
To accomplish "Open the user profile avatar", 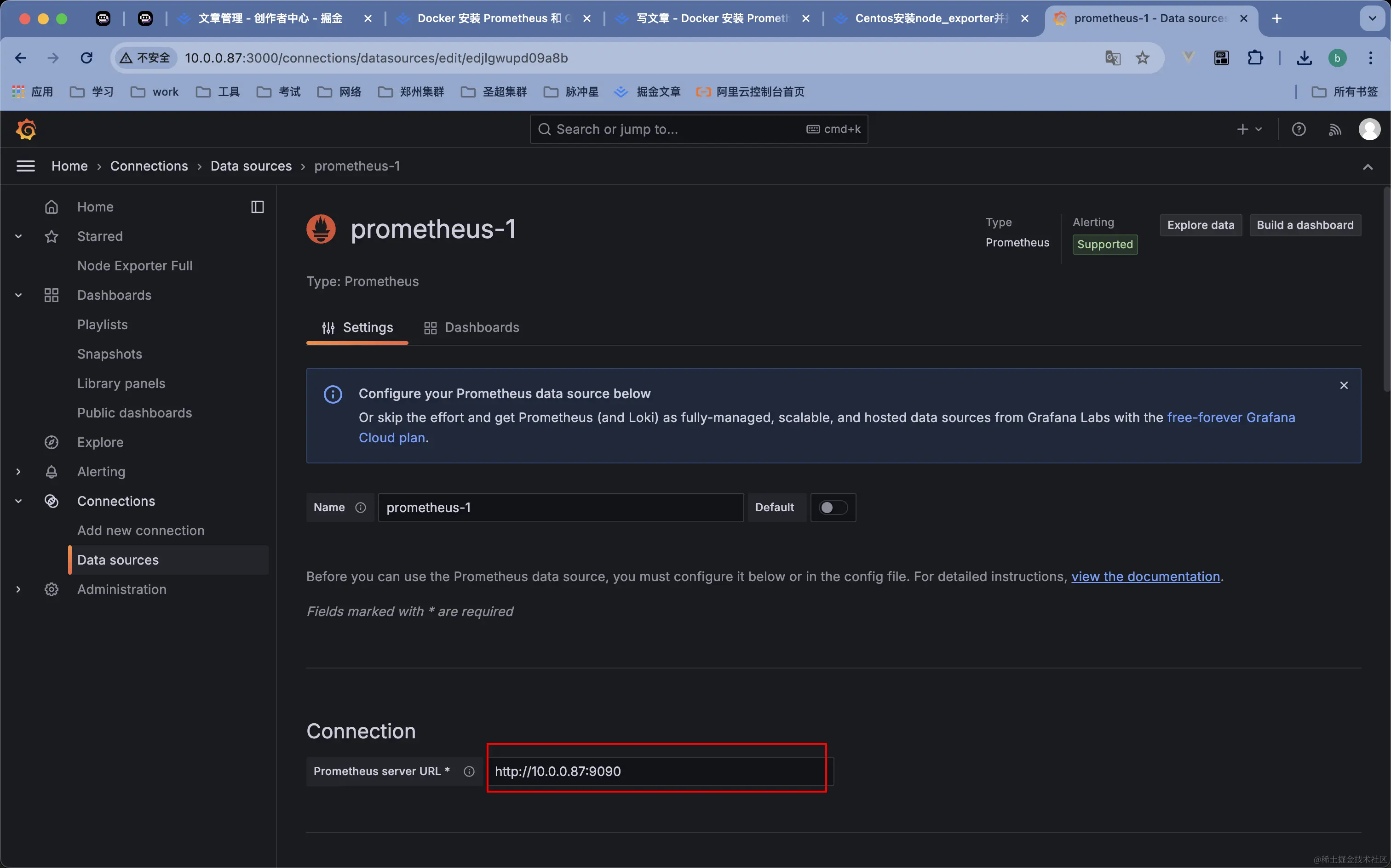I will click(x=1369, y=129).
